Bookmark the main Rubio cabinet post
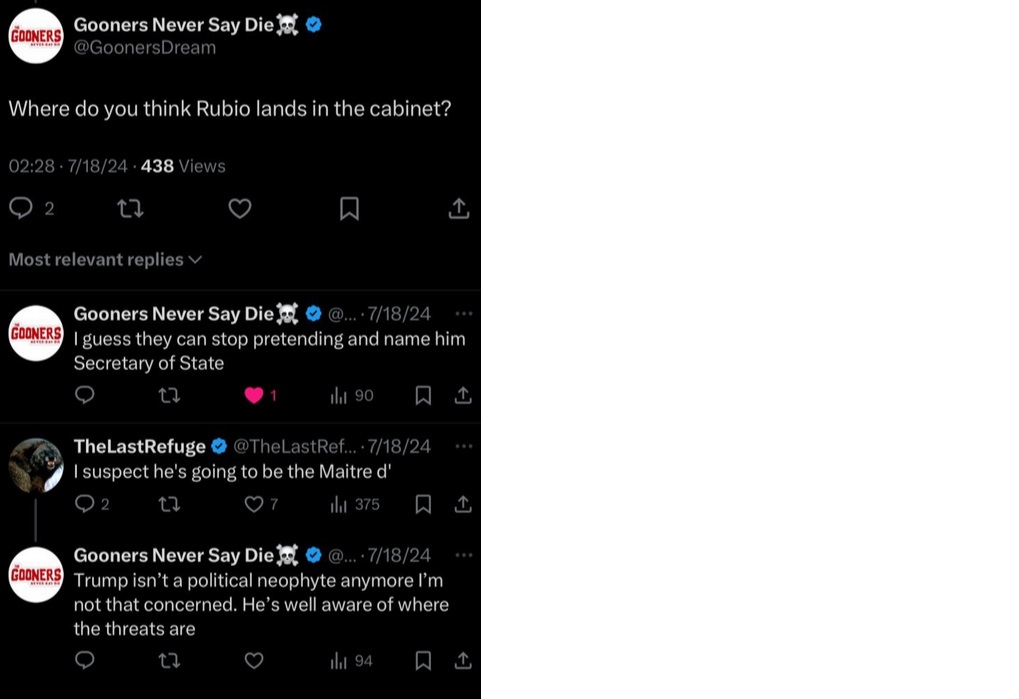The height and width of the screenshot is (699, 1019). coord(349,208)
